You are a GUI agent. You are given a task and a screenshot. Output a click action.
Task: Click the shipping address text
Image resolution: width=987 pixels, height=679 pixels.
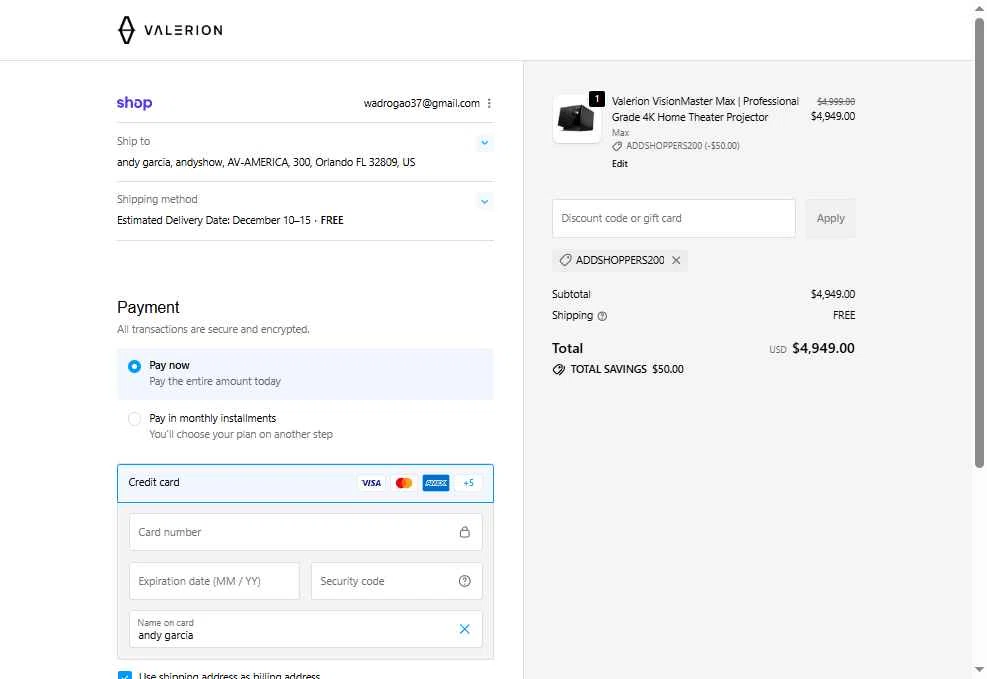coord(266,162)
